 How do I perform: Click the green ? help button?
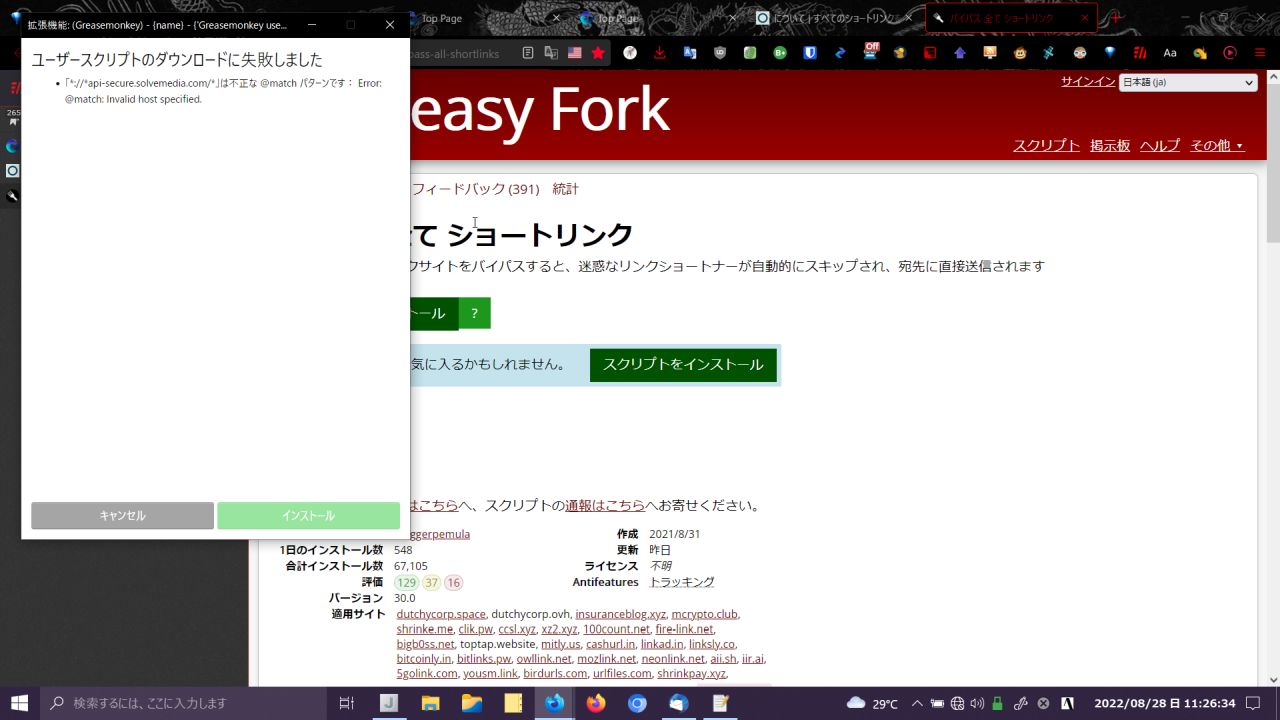coord(474,314)
